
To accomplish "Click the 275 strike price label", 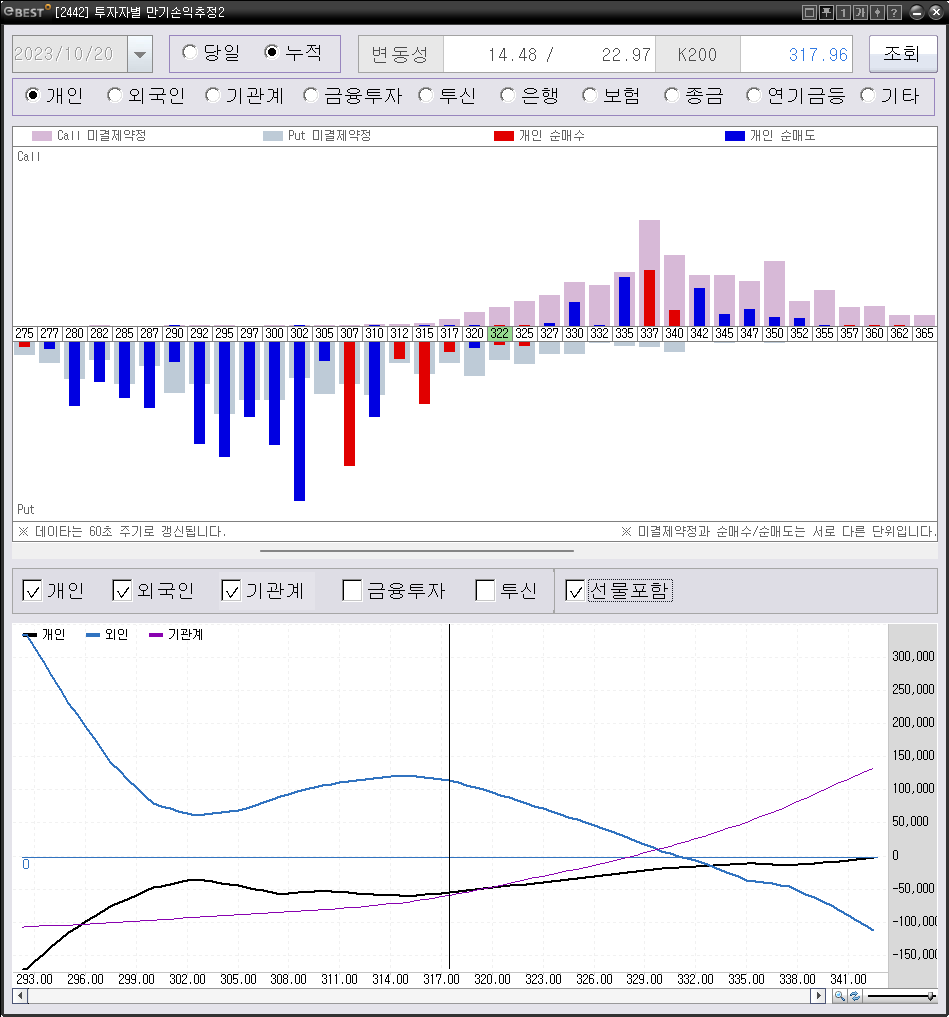I will (25, 333).
